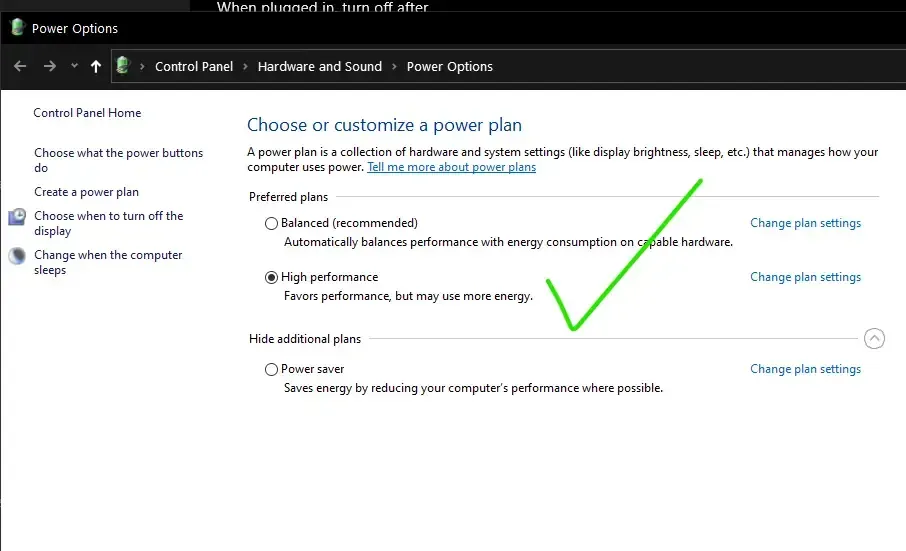Select Balanced (recommended) radio button
Image resolution: width=906 pixels, height=551 pixels.
(271, 224)
